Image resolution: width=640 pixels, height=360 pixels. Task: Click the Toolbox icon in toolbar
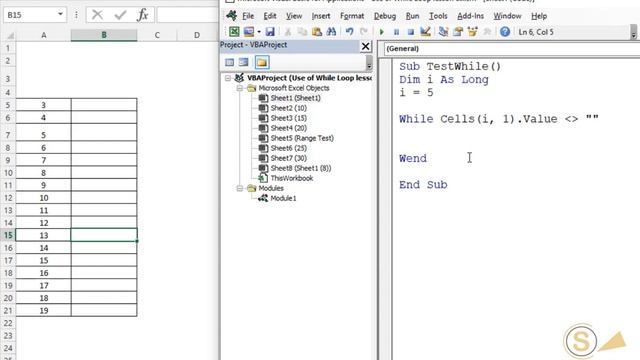click(x=487, y=31)
